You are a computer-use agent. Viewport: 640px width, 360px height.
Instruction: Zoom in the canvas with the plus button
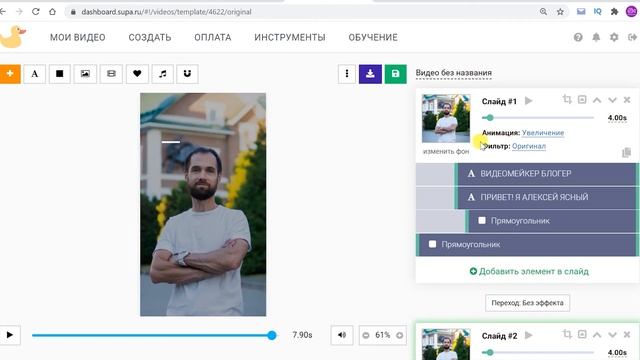point(400,336)
